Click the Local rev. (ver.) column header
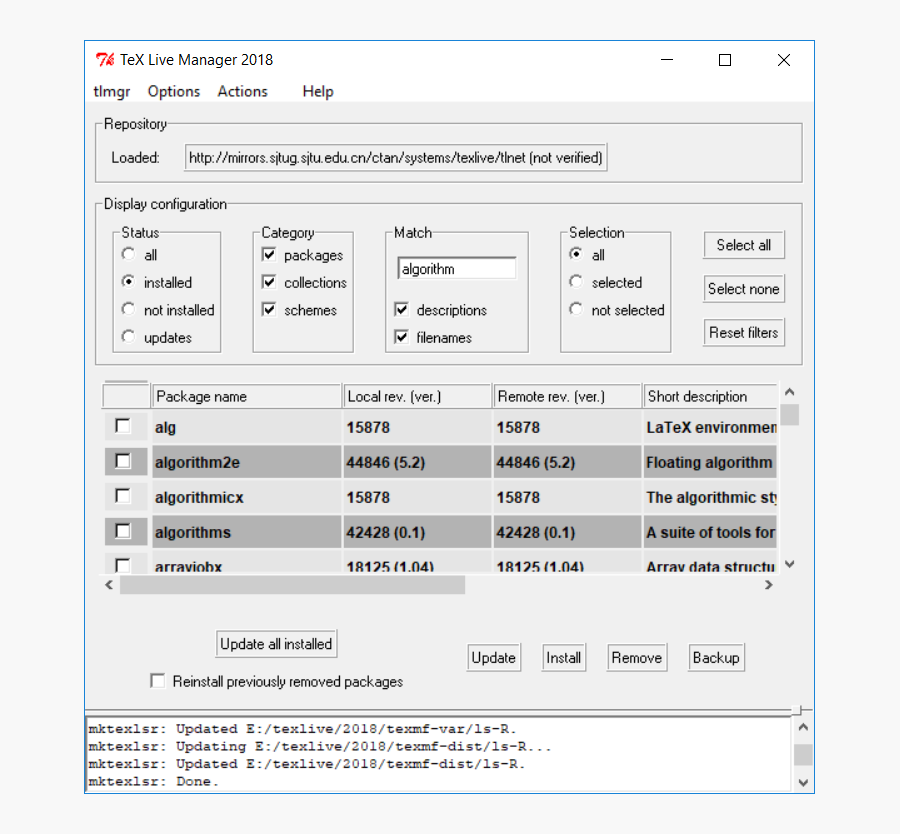Screen dimensions: 900x834 click(417, 396)
